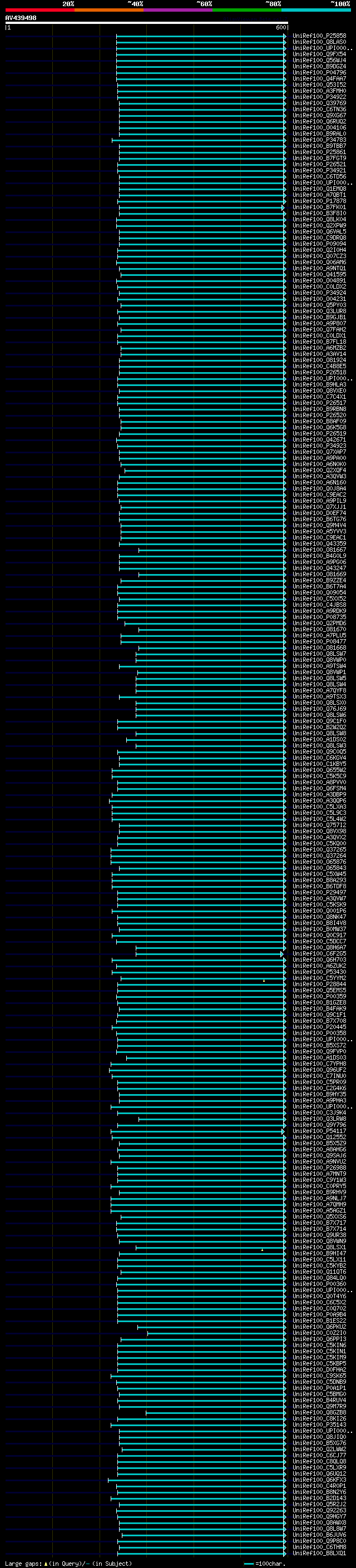The width and height of the screenshot is (356, 1568).
Task: Click the yellow Large gaps legend triangle
Action: (46, 1564)
